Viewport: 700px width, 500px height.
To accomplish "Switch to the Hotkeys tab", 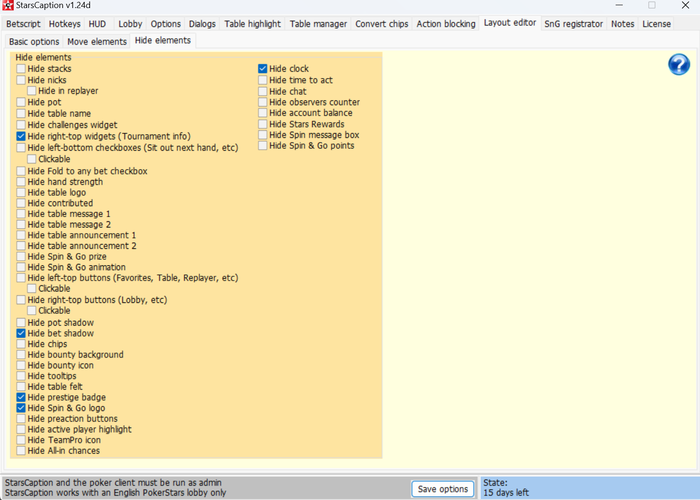I will 65,23.
